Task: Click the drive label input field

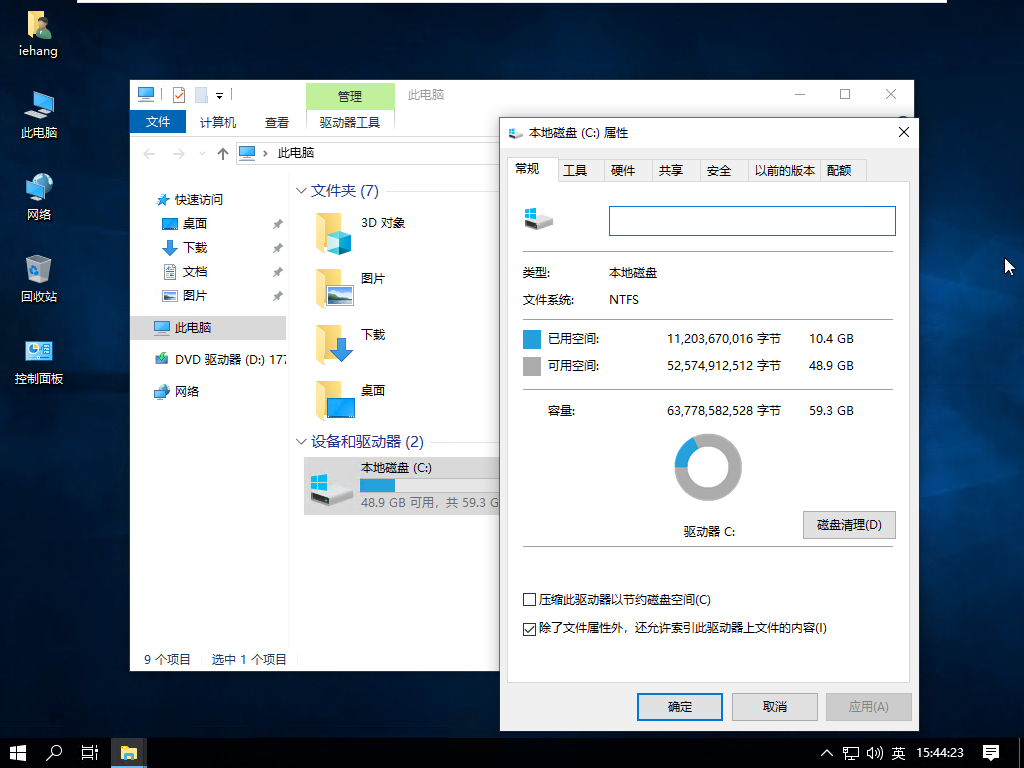Action: tap(751, 220)
